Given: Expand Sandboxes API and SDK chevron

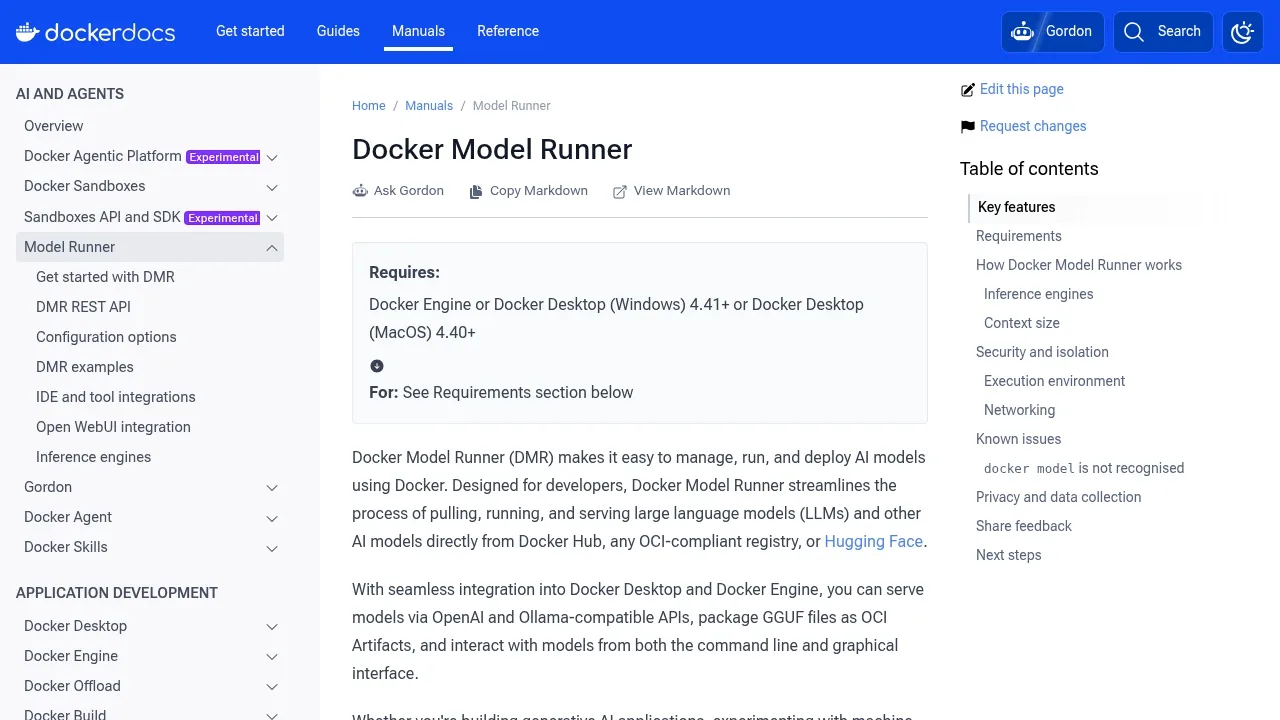Looking at the screenshot, I should click(272, 218).
